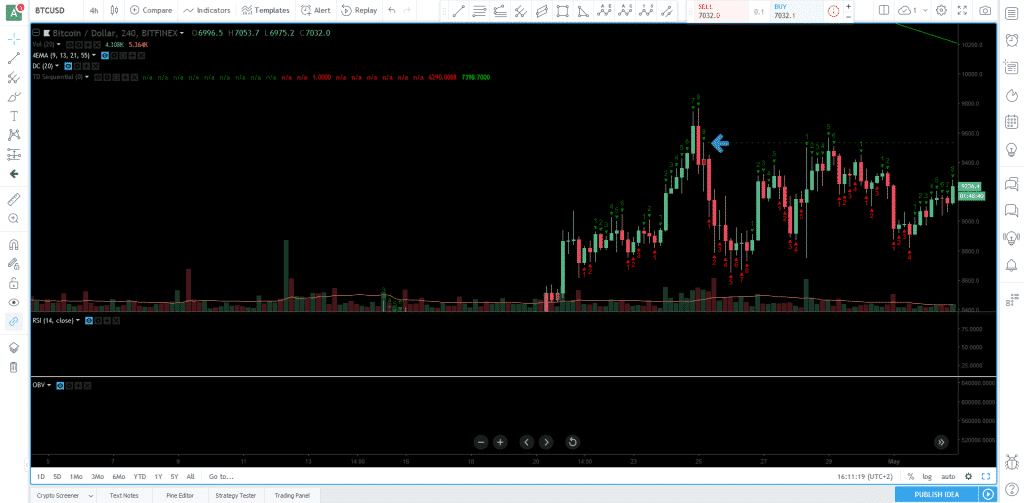Viewport: 1024px width, 503px height.
Task: Select the YTD date range
Action: pos(140,477)
